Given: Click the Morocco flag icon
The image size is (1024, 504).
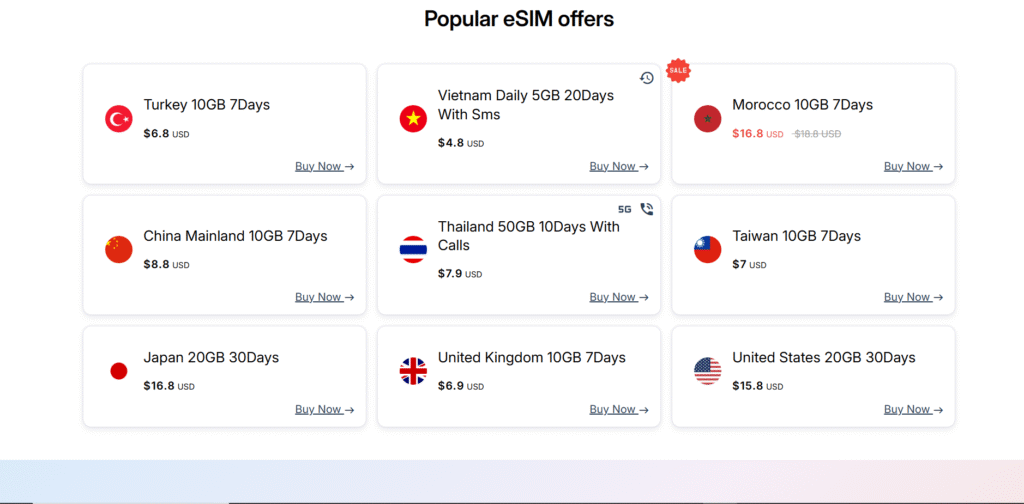Looking at the screenshot, I should click(x=708, y=119).
